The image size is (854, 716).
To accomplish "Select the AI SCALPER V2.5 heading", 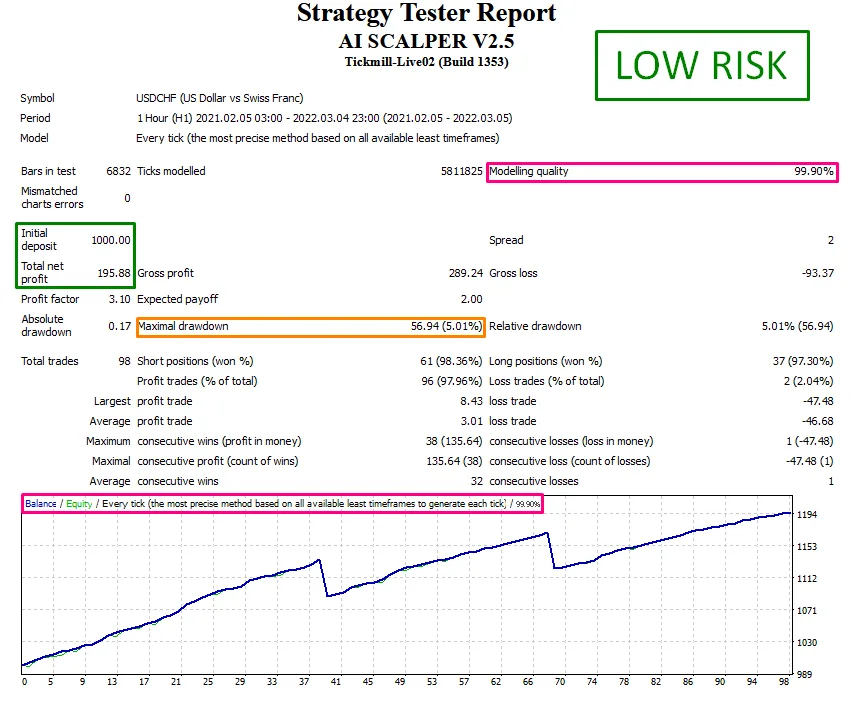I will click(427, 41).
